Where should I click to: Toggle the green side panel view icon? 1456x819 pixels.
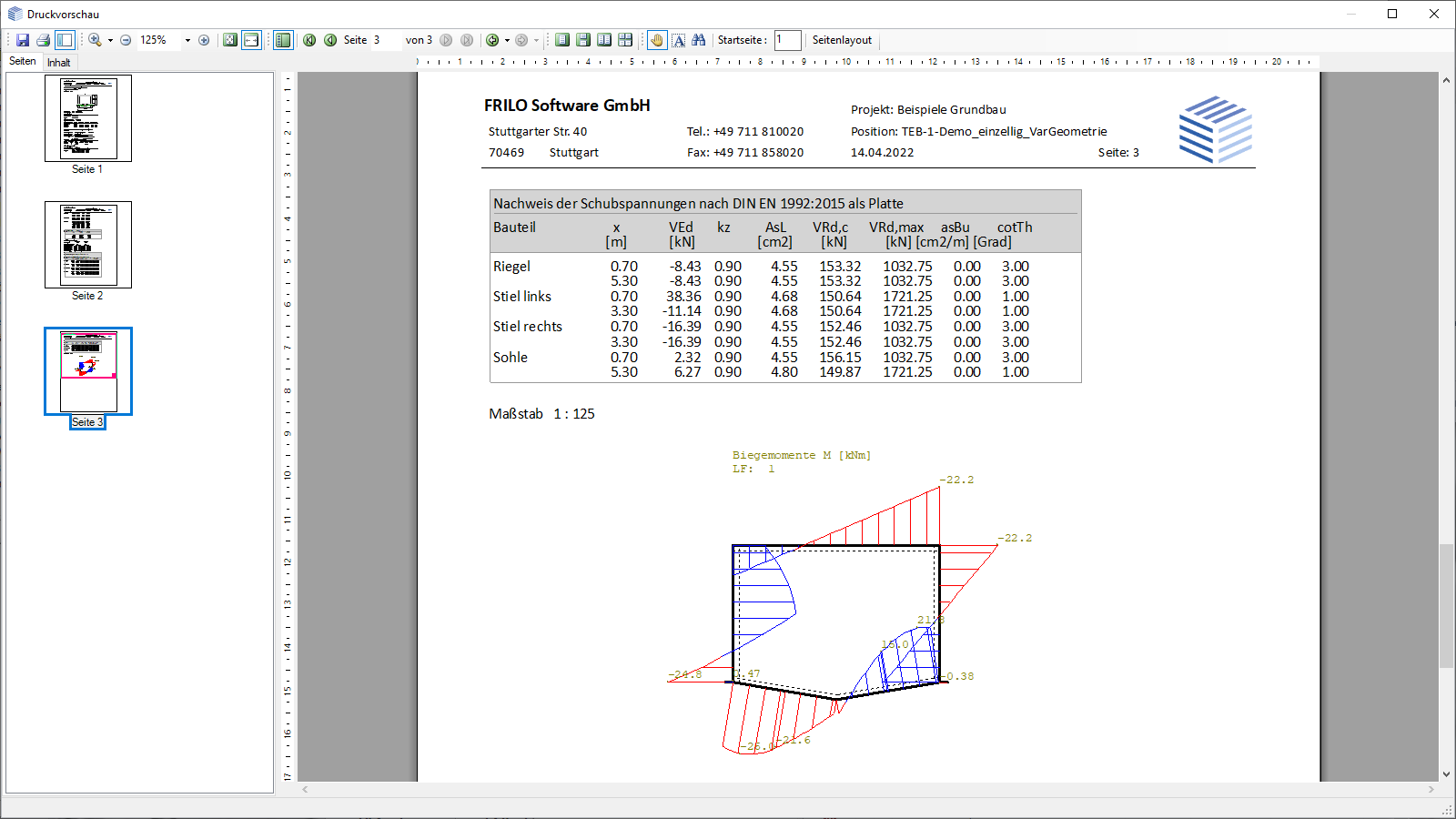(x=283, y=40)
